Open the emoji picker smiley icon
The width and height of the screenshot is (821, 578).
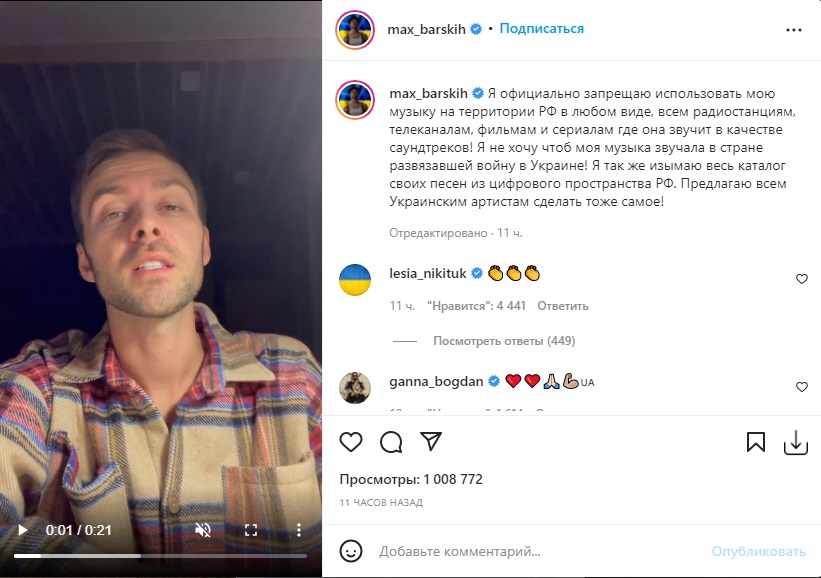click(351, 551)
